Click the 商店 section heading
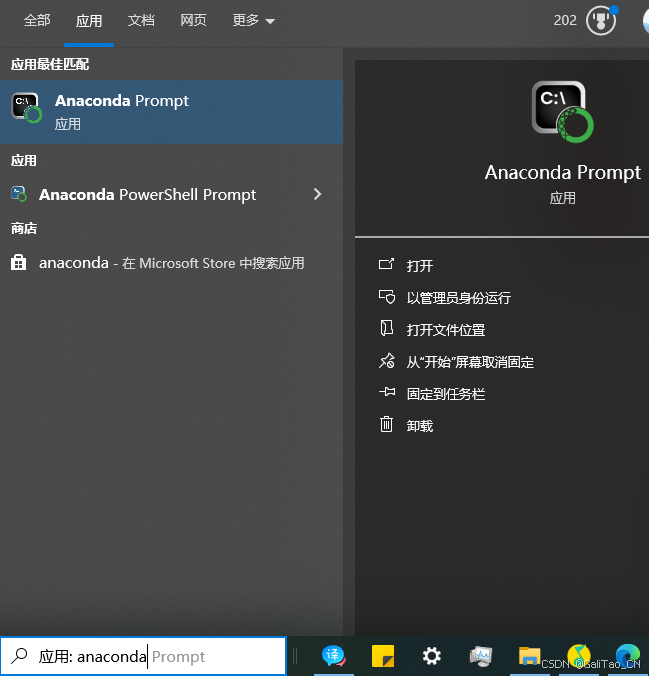The width and height of the screenshot is (649, 676). pyautogui.click(x=24, y=228)
